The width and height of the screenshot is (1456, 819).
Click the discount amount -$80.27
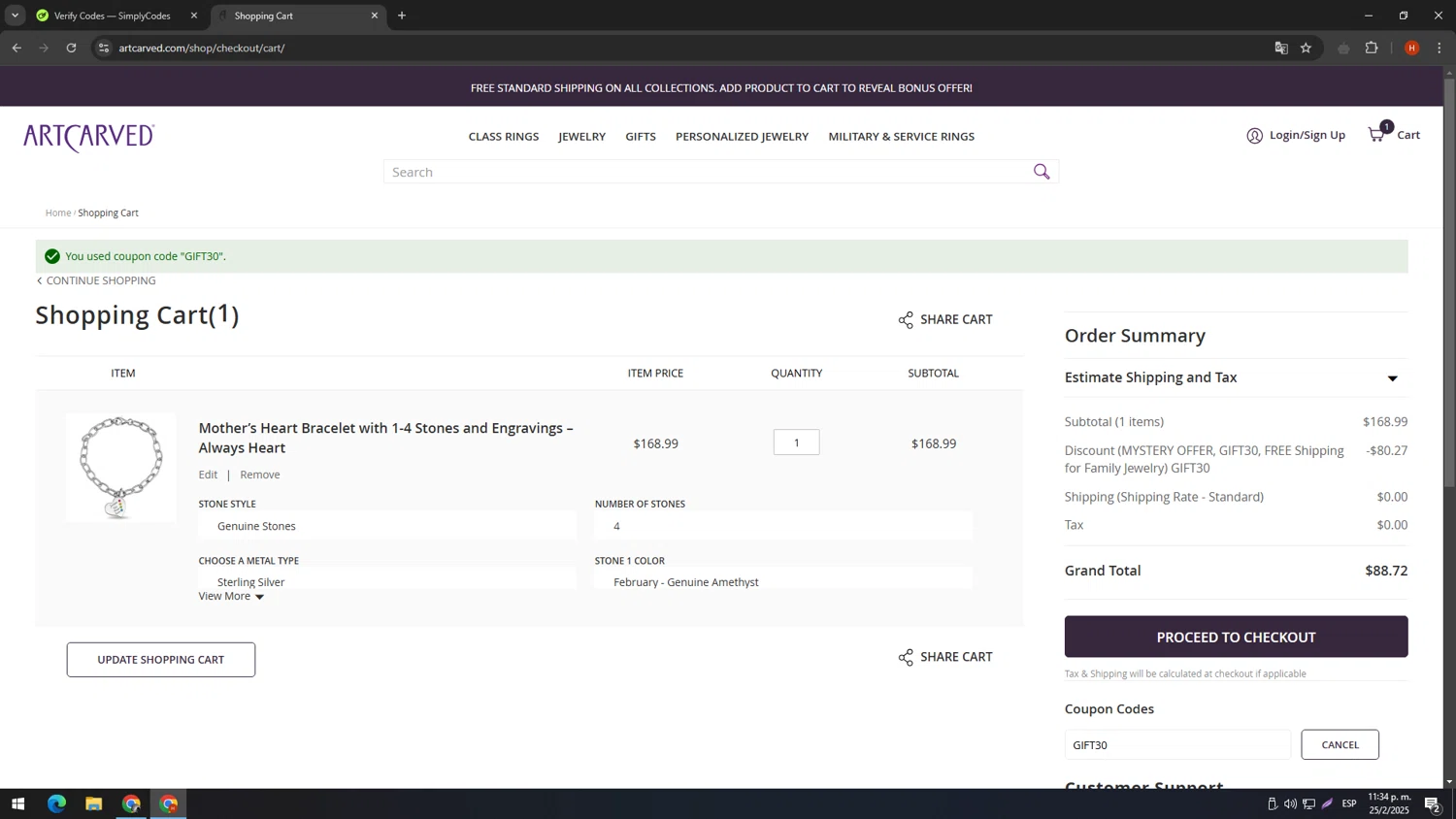(1386, 450)
